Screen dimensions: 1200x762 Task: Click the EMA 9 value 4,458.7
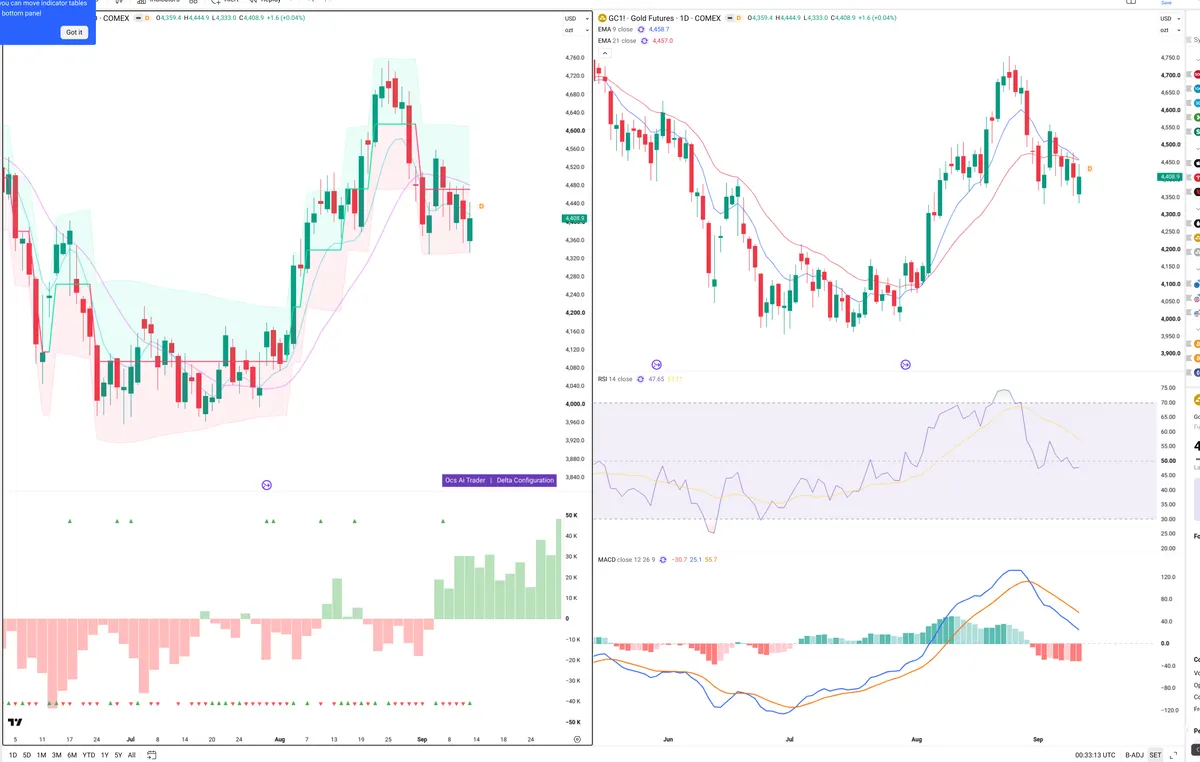659,30
